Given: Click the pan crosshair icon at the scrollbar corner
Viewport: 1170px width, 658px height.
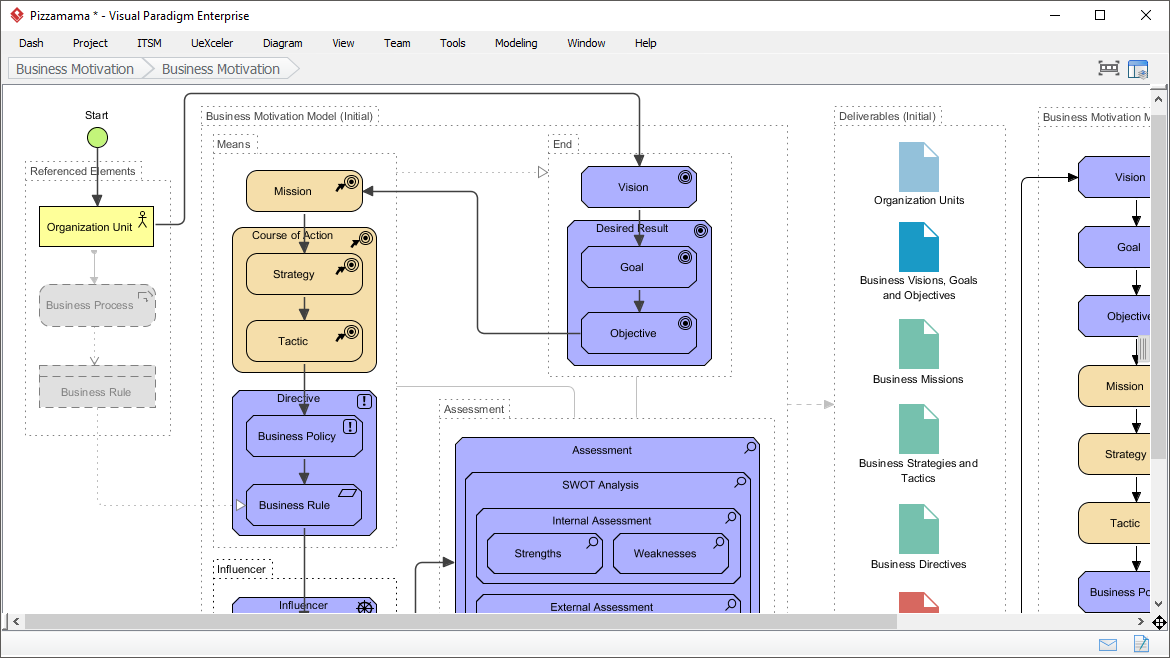Looking at the screenshot, I should (x=1159, y=622).
